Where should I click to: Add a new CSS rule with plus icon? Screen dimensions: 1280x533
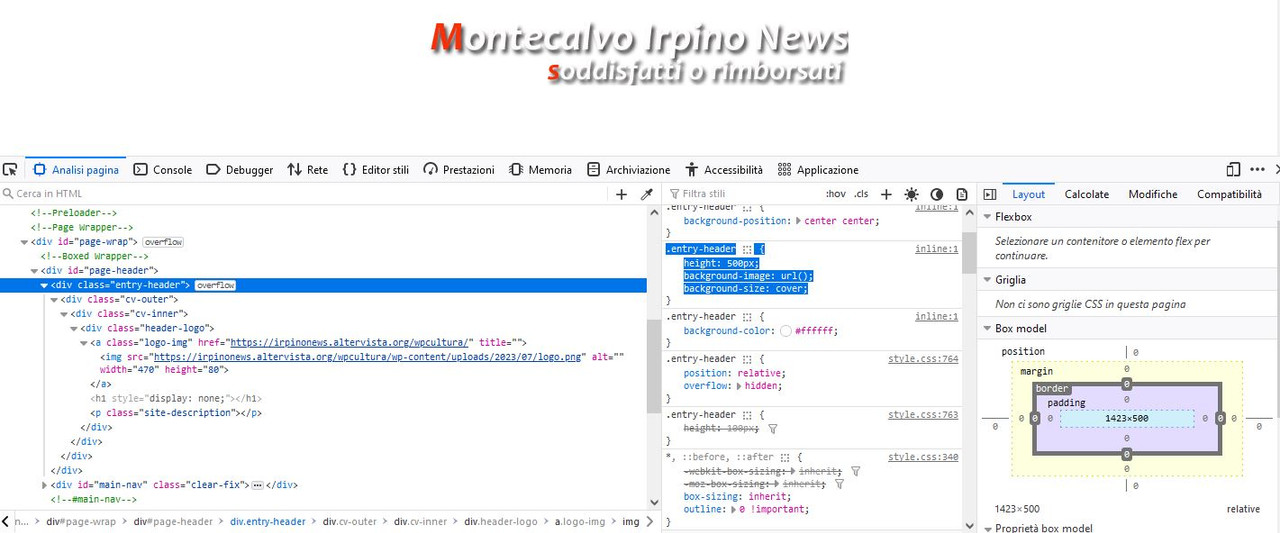coord(886,194)
